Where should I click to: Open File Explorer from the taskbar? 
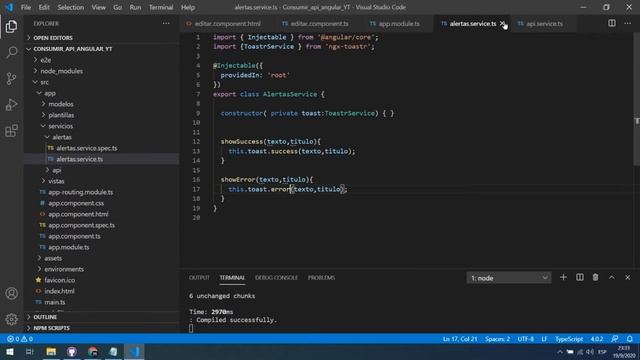click(51, 351)
